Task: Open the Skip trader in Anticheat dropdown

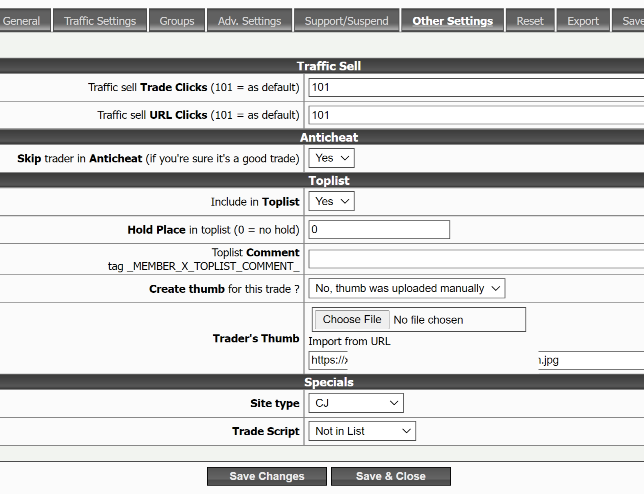Action: [331, 158]
